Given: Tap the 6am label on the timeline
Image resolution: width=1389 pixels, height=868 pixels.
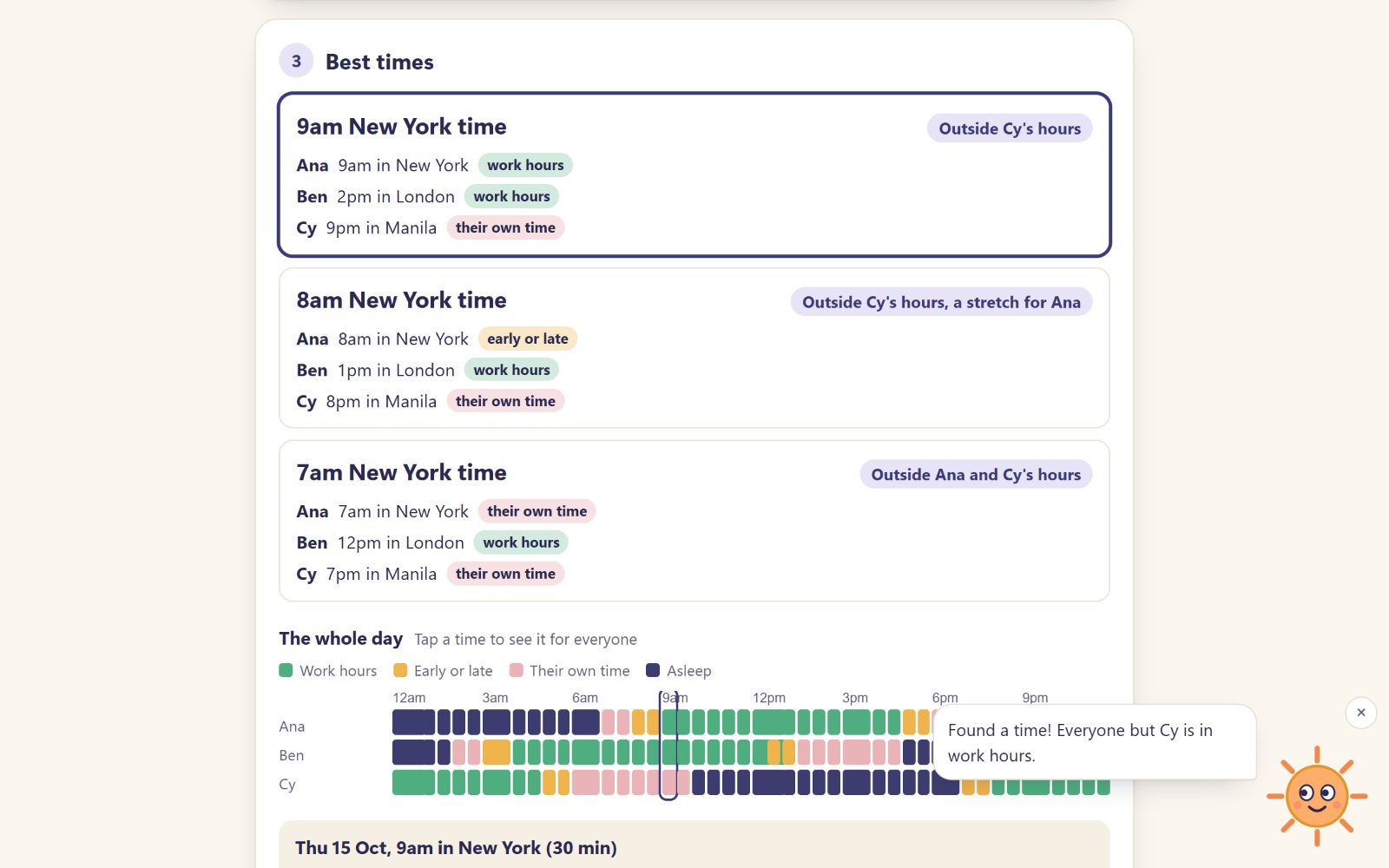Looking at the screenshot, I should pos(585,698).
